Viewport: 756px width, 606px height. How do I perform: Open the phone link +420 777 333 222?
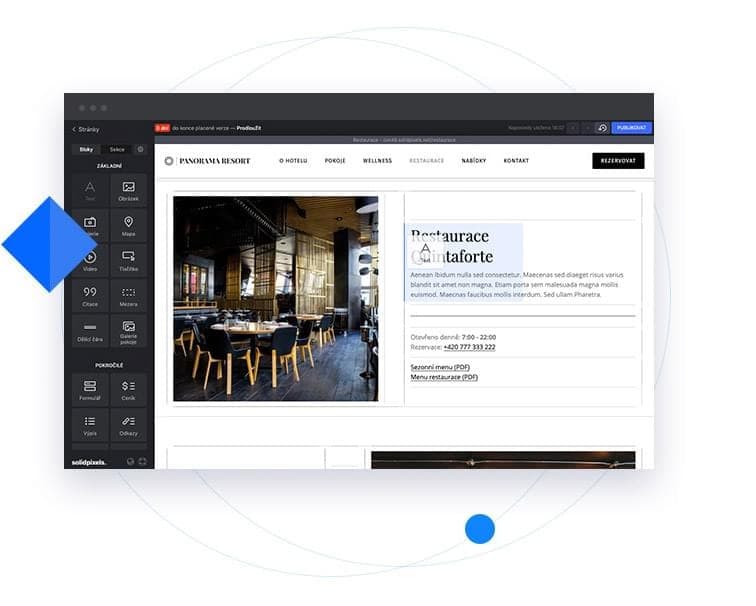point(469,347)
